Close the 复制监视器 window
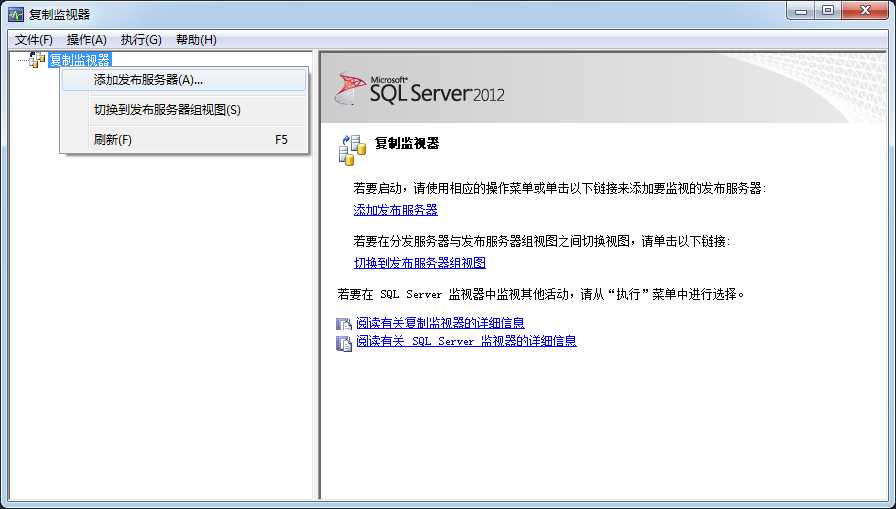896x509 pixels. [865, 11]
